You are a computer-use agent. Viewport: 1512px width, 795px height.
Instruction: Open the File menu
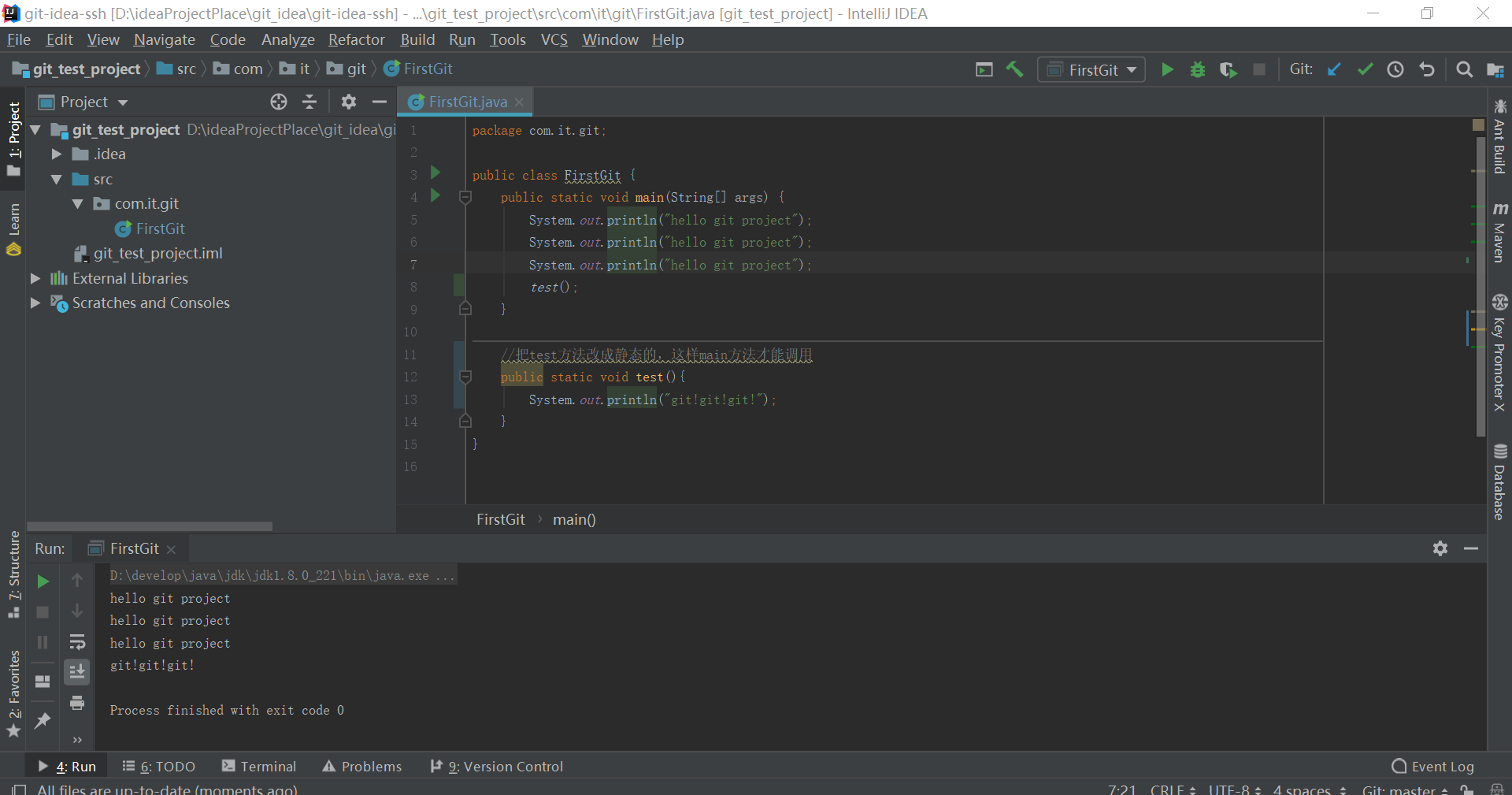point(18,39)
